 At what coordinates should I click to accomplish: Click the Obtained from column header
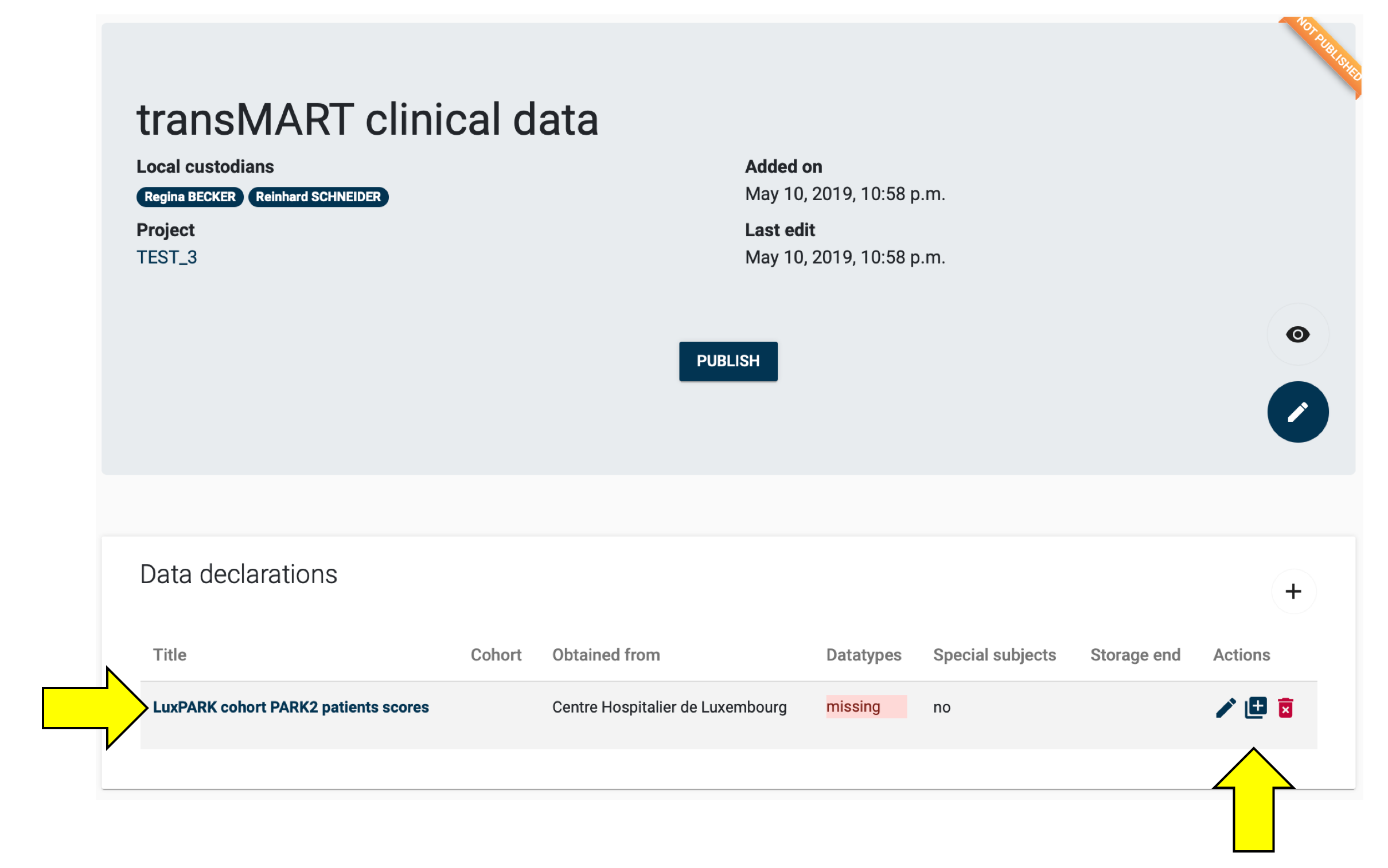click(606, 655)
